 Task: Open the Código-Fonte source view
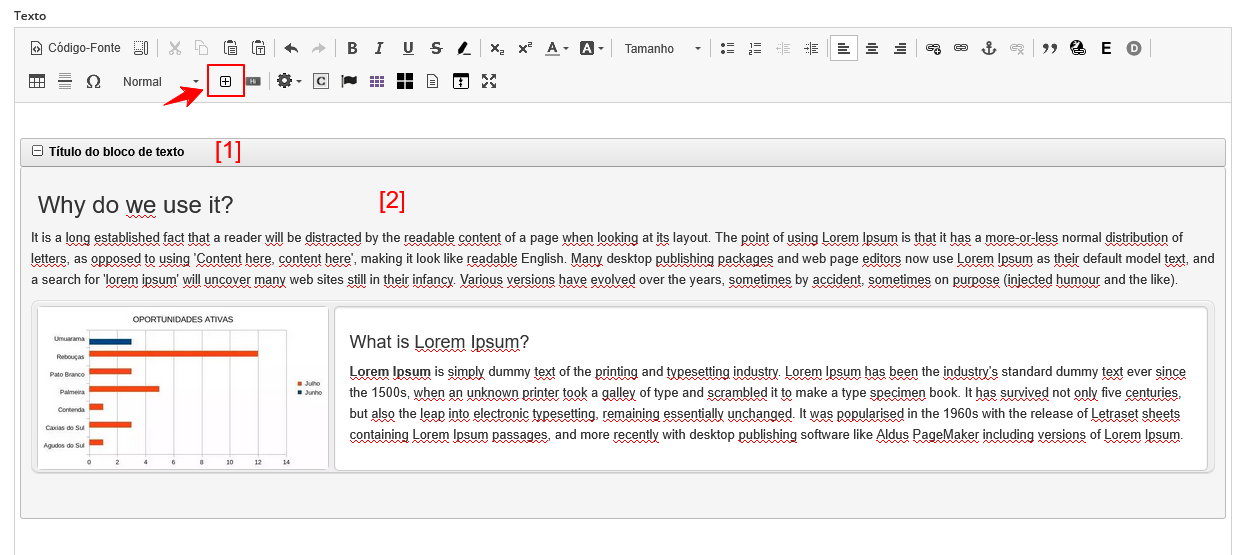coord(75,48)
